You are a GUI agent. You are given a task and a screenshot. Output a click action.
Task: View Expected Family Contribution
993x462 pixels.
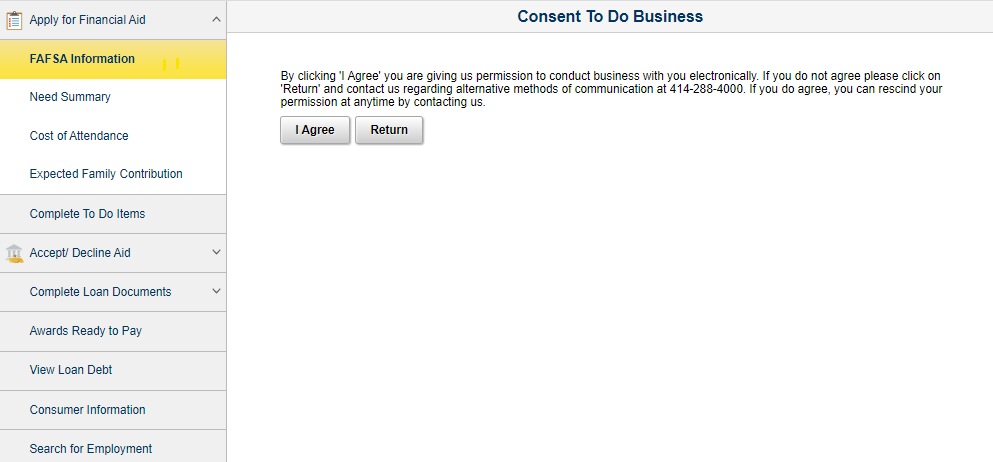pyautogui.click(x=106, y=174)
